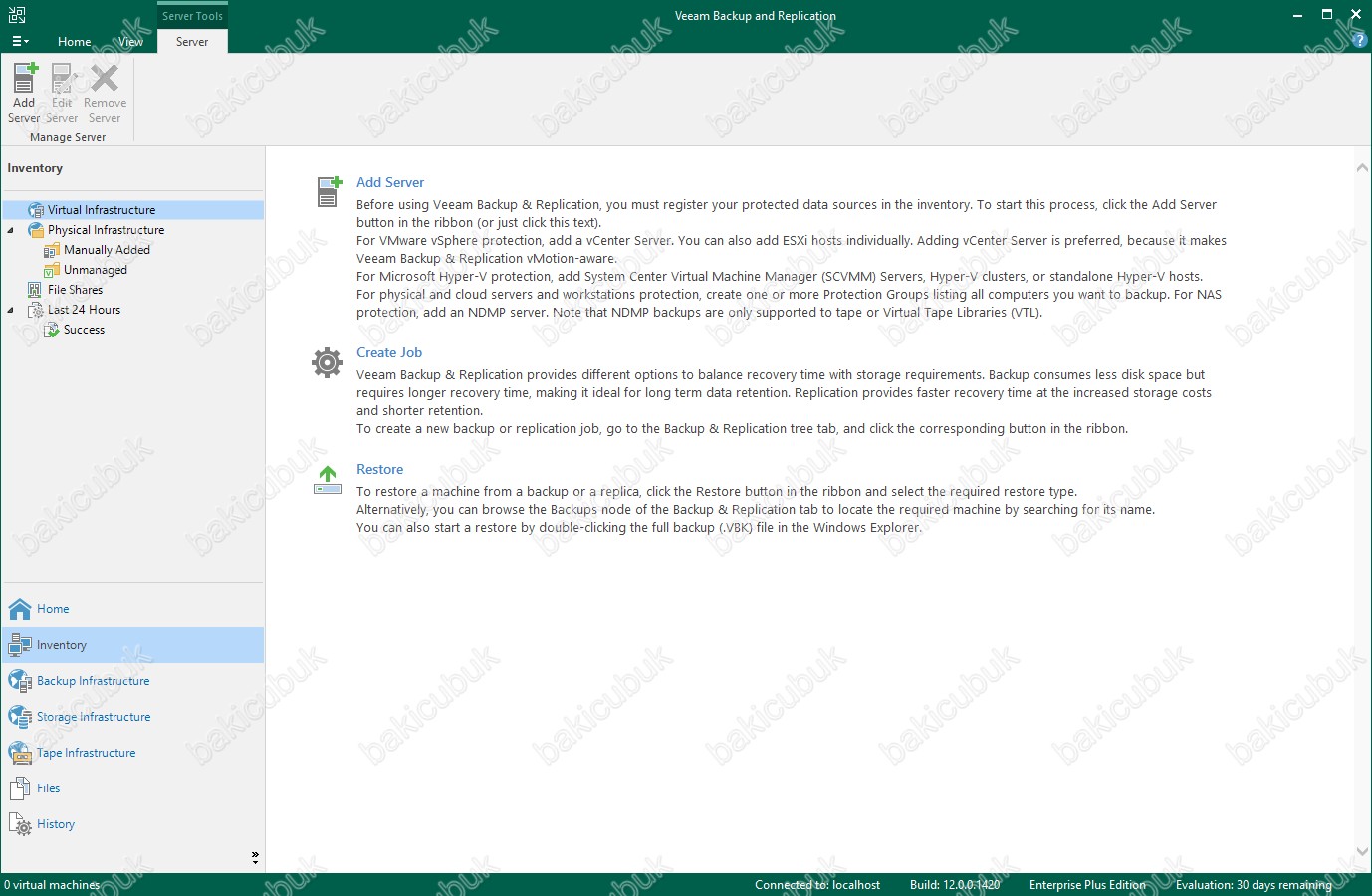1372x896 pixels.
Task: Expand navigation pane options chevron
Action: (x=255, y=857)
